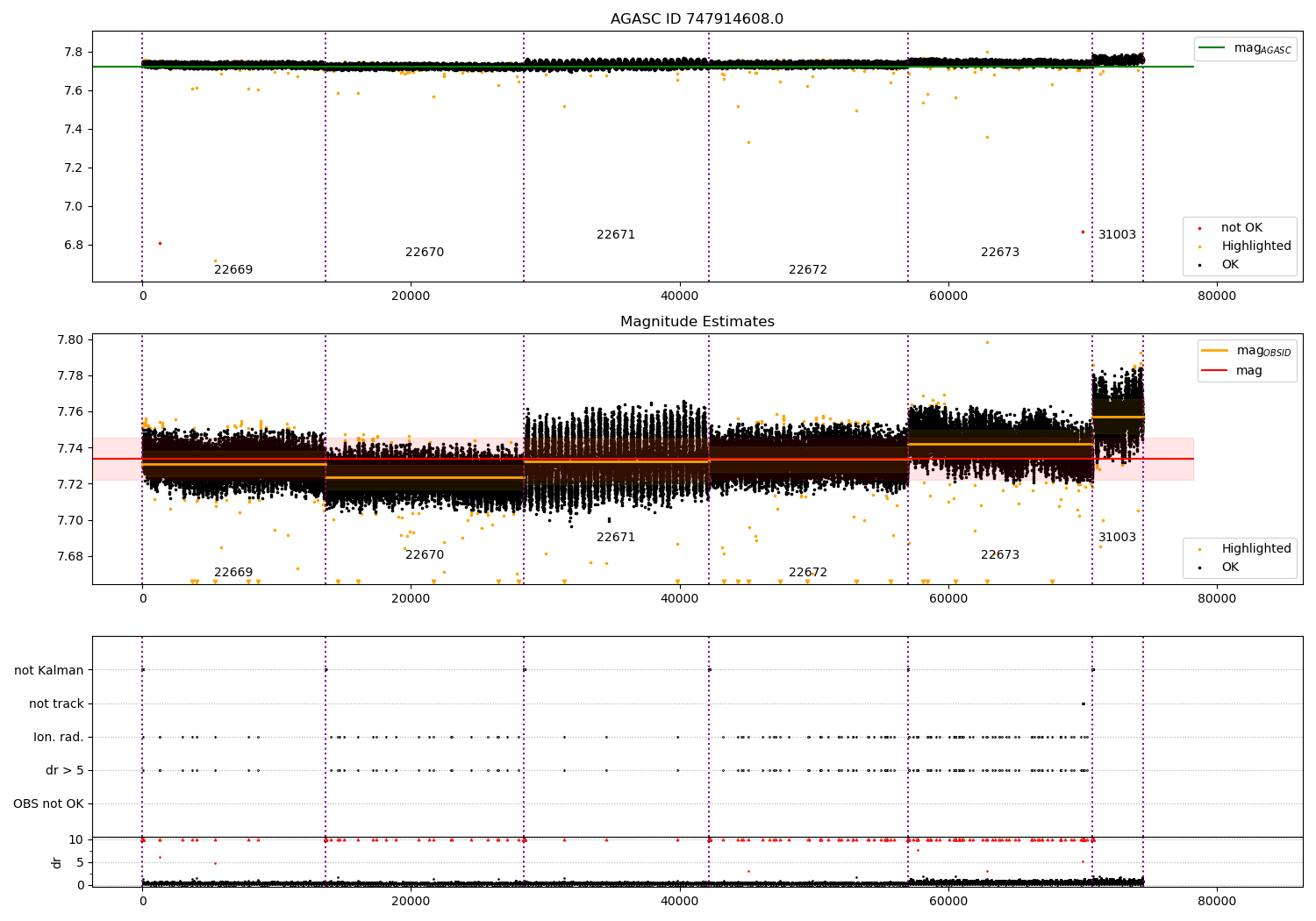Click the 'OK' legend entry in Magnitude Estimates plot
Image resolution: width=1316 pixels, height=921 pixels.
tap(1230, 568)
